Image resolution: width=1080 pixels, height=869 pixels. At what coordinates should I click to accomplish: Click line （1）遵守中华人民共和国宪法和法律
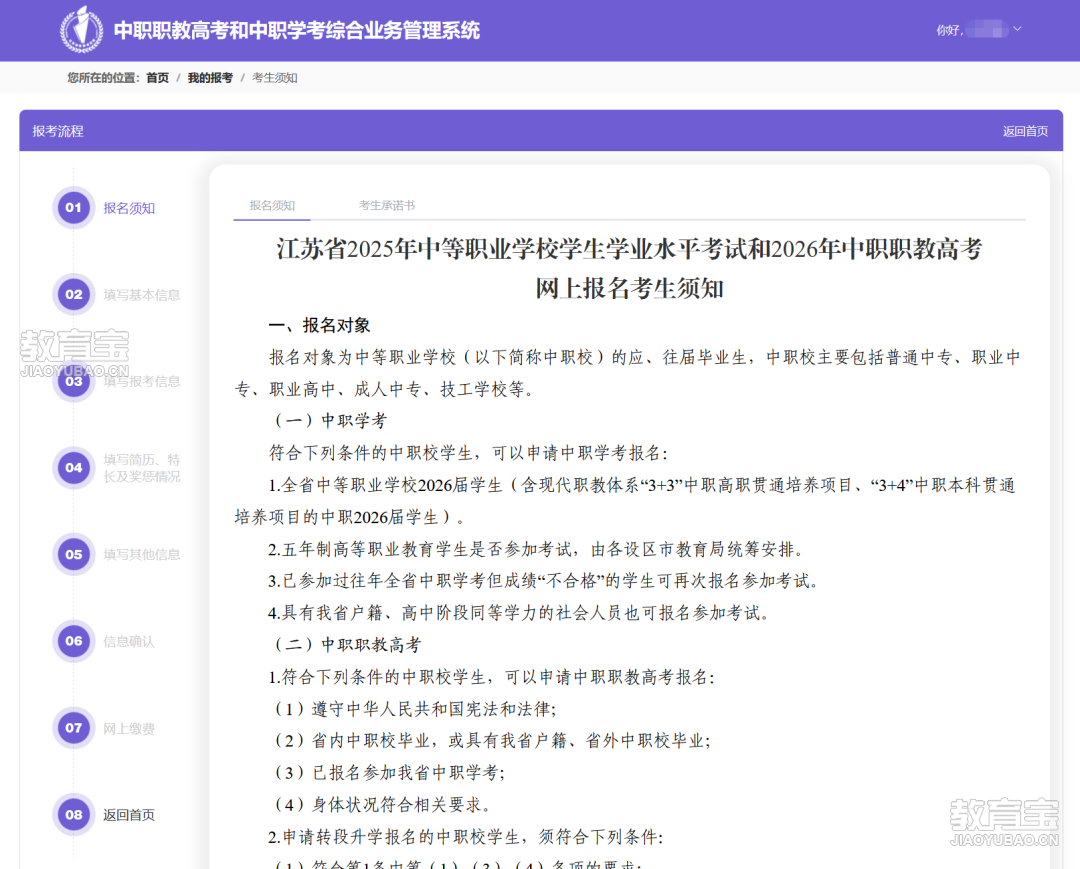415,709
